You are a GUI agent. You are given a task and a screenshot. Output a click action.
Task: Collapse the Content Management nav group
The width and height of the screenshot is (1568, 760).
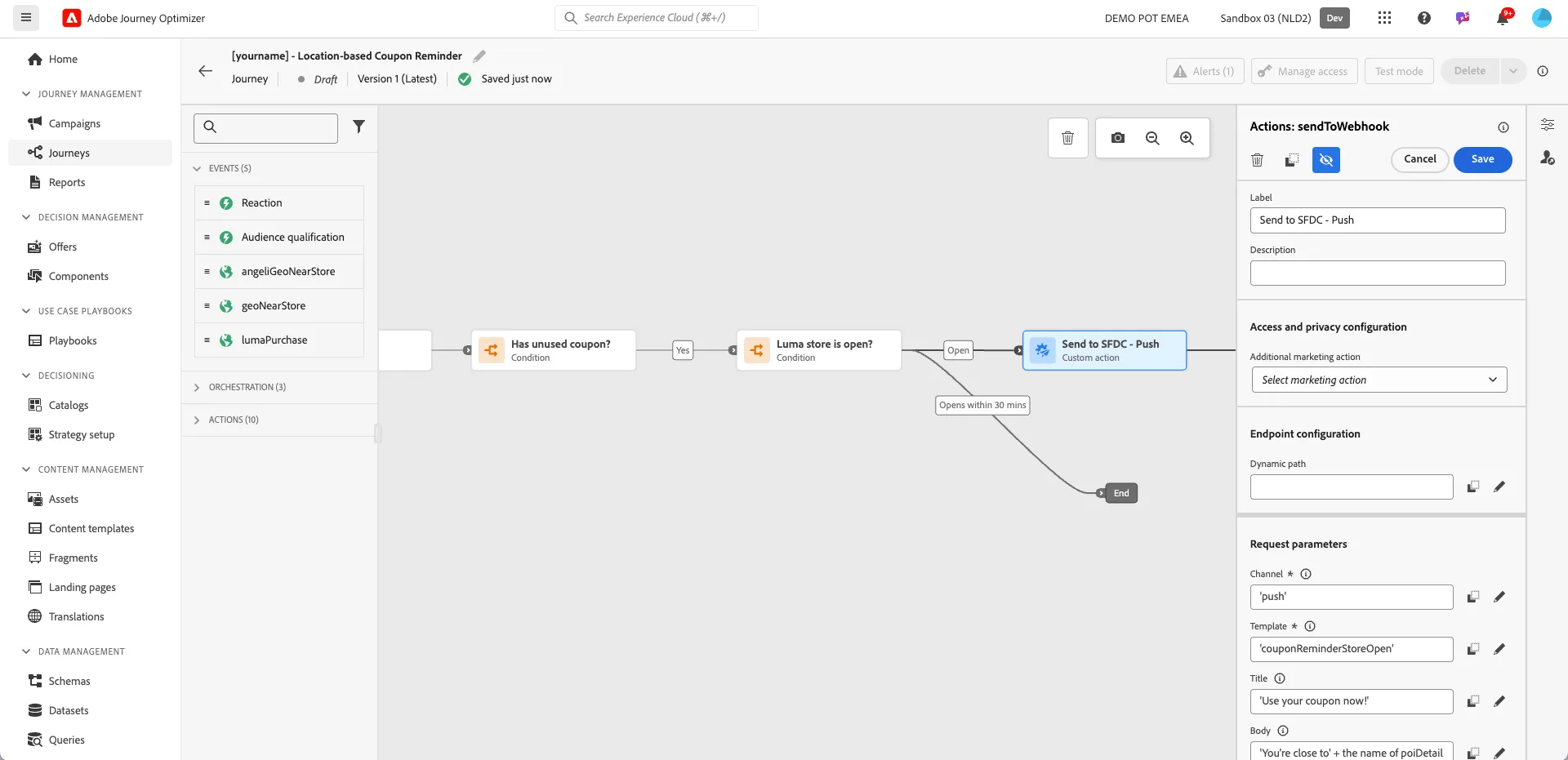[x=26, y=469]
